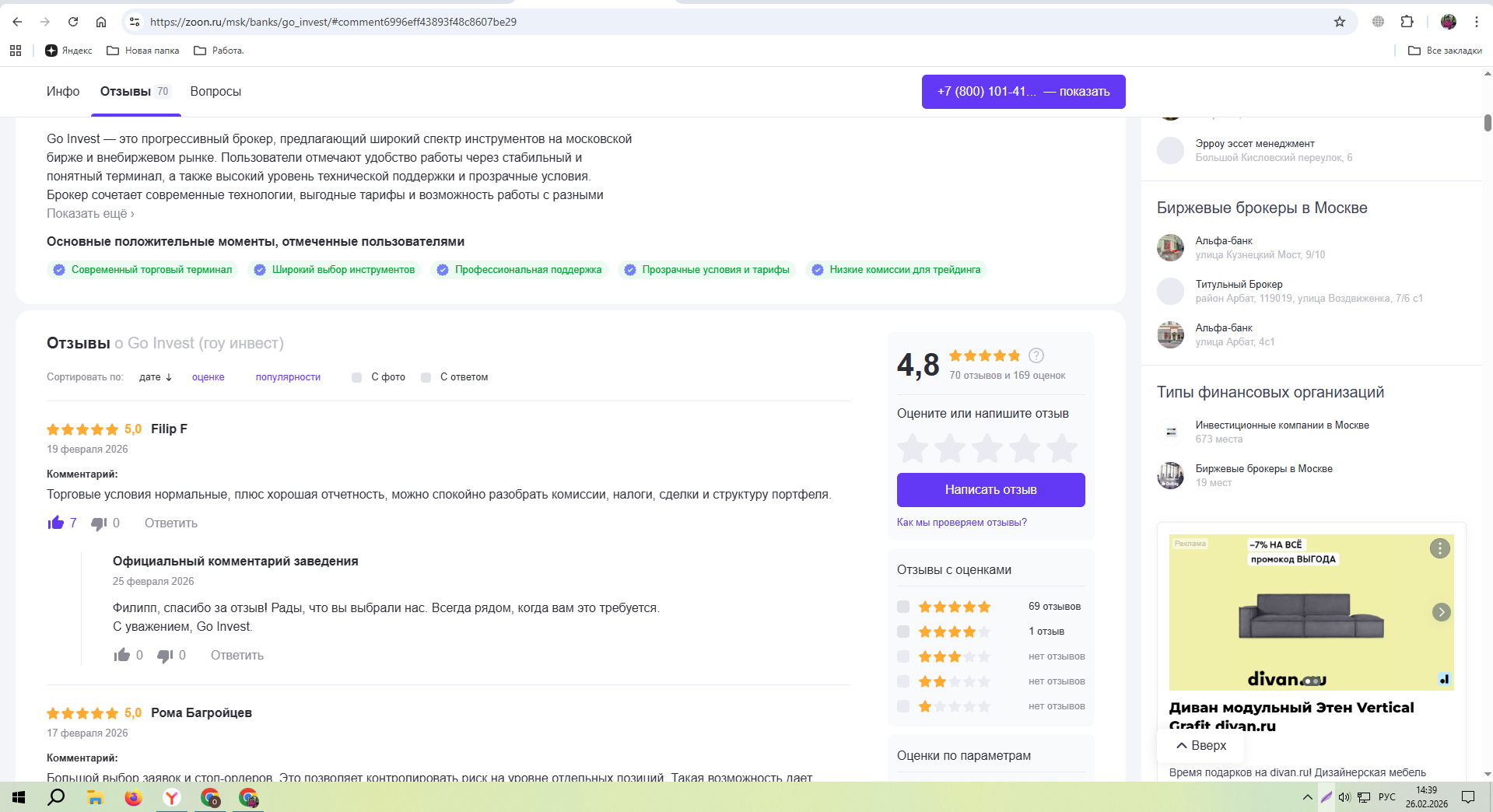The image size is (1493, 812).
Task: Open the Яндекс bookmark
Action: [68, 51]
